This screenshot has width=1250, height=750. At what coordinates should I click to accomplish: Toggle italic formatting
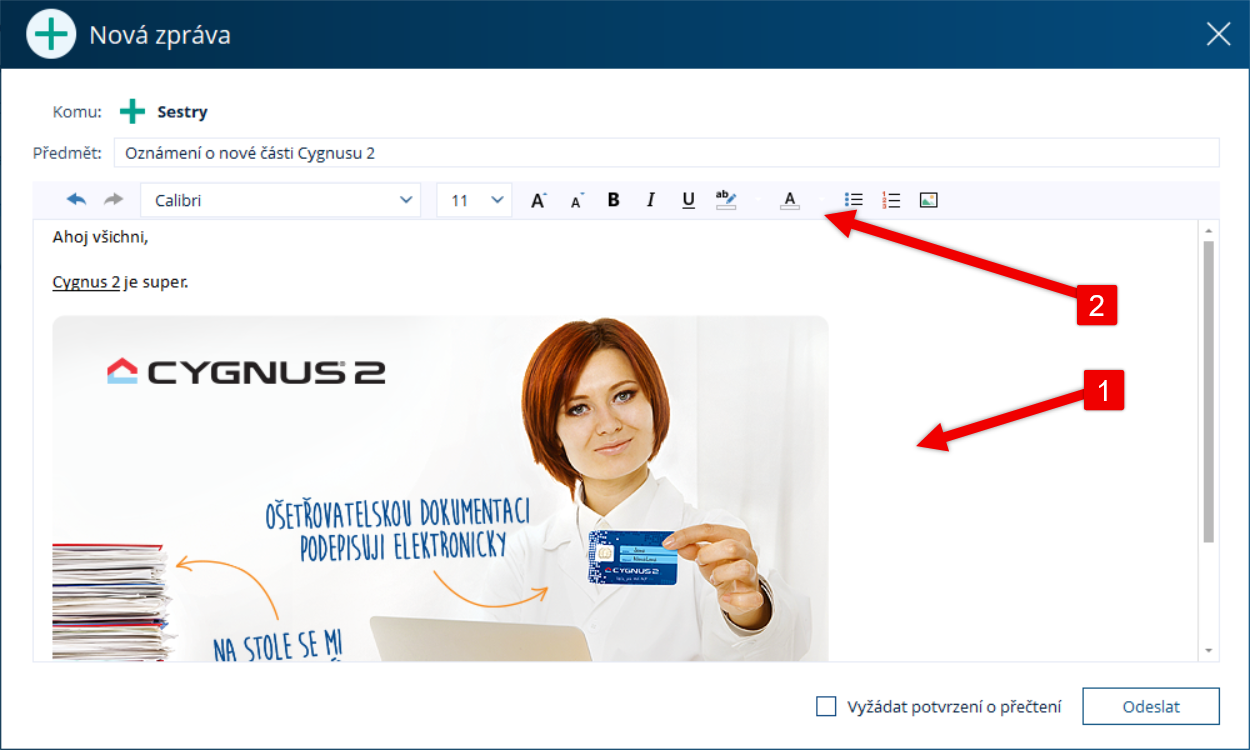pyautogui.click(x=651, y=200)
